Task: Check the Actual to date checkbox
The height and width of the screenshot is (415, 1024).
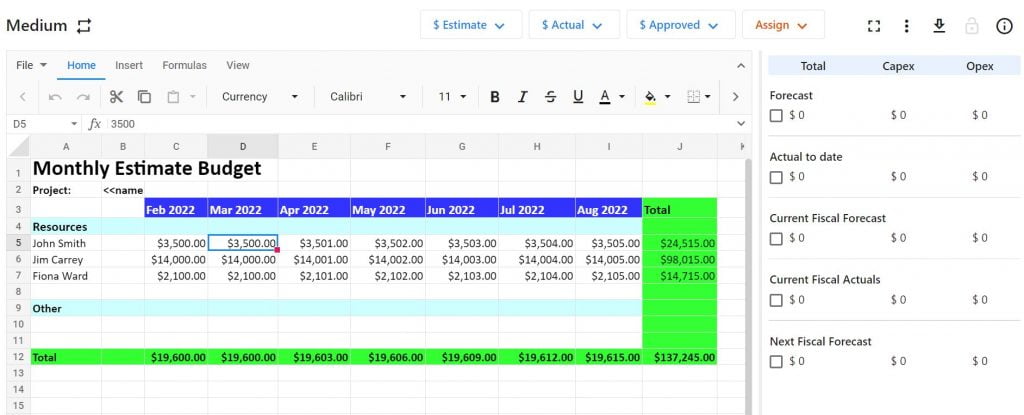Action: (x=776, y=177)
